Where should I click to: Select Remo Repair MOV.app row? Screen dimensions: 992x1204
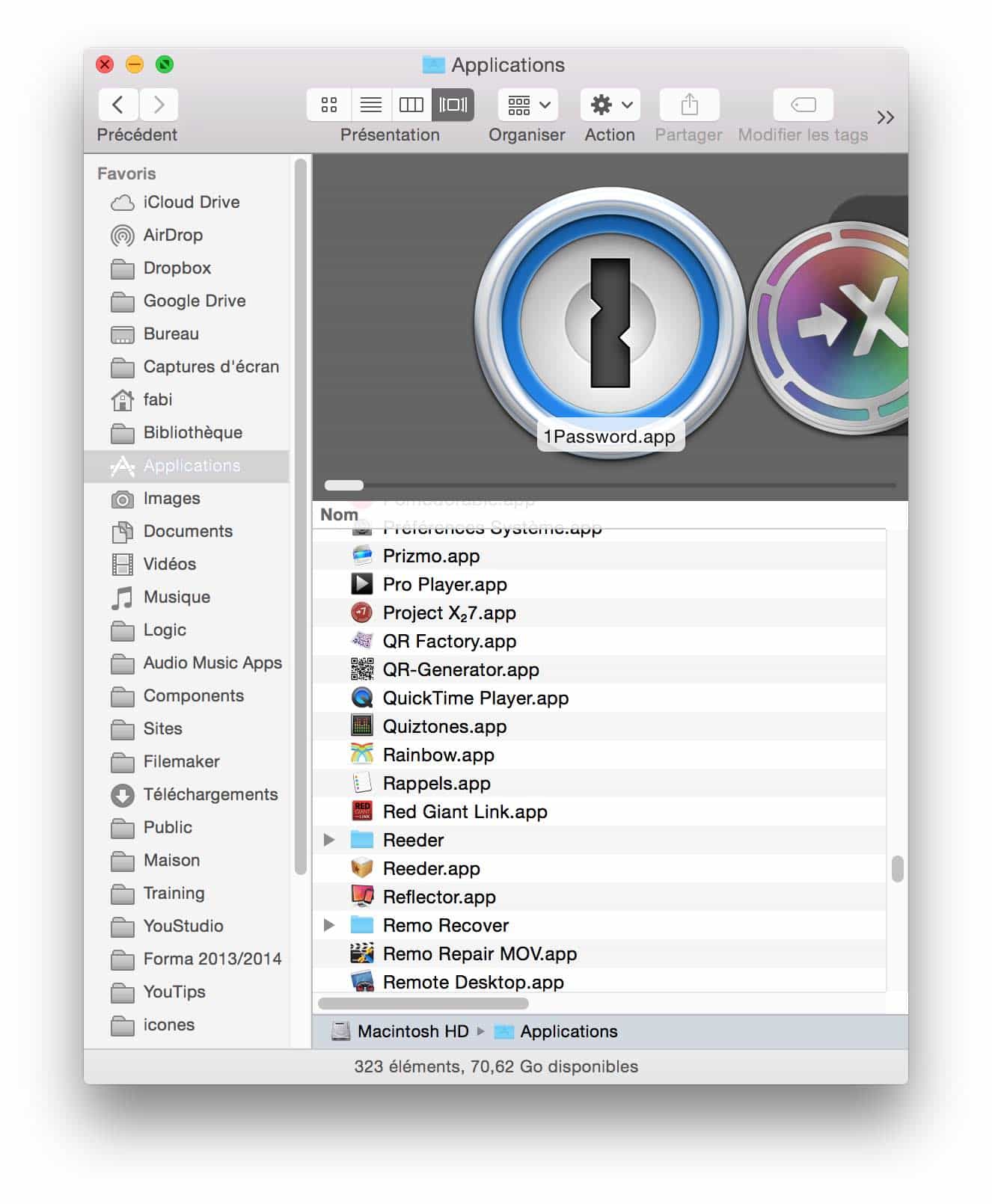(599, 953)
